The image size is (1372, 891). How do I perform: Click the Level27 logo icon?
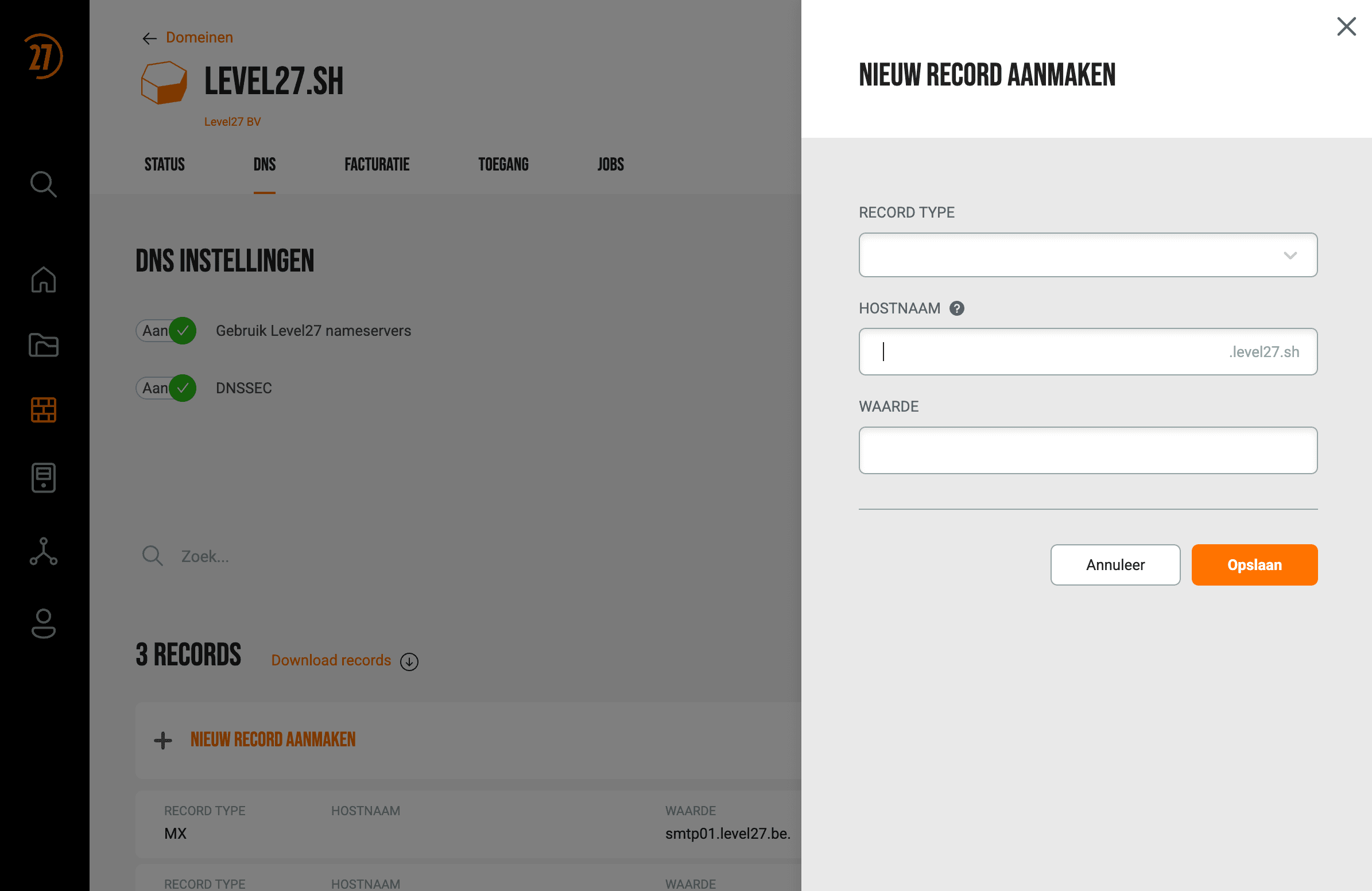click(x=43, y=56)
